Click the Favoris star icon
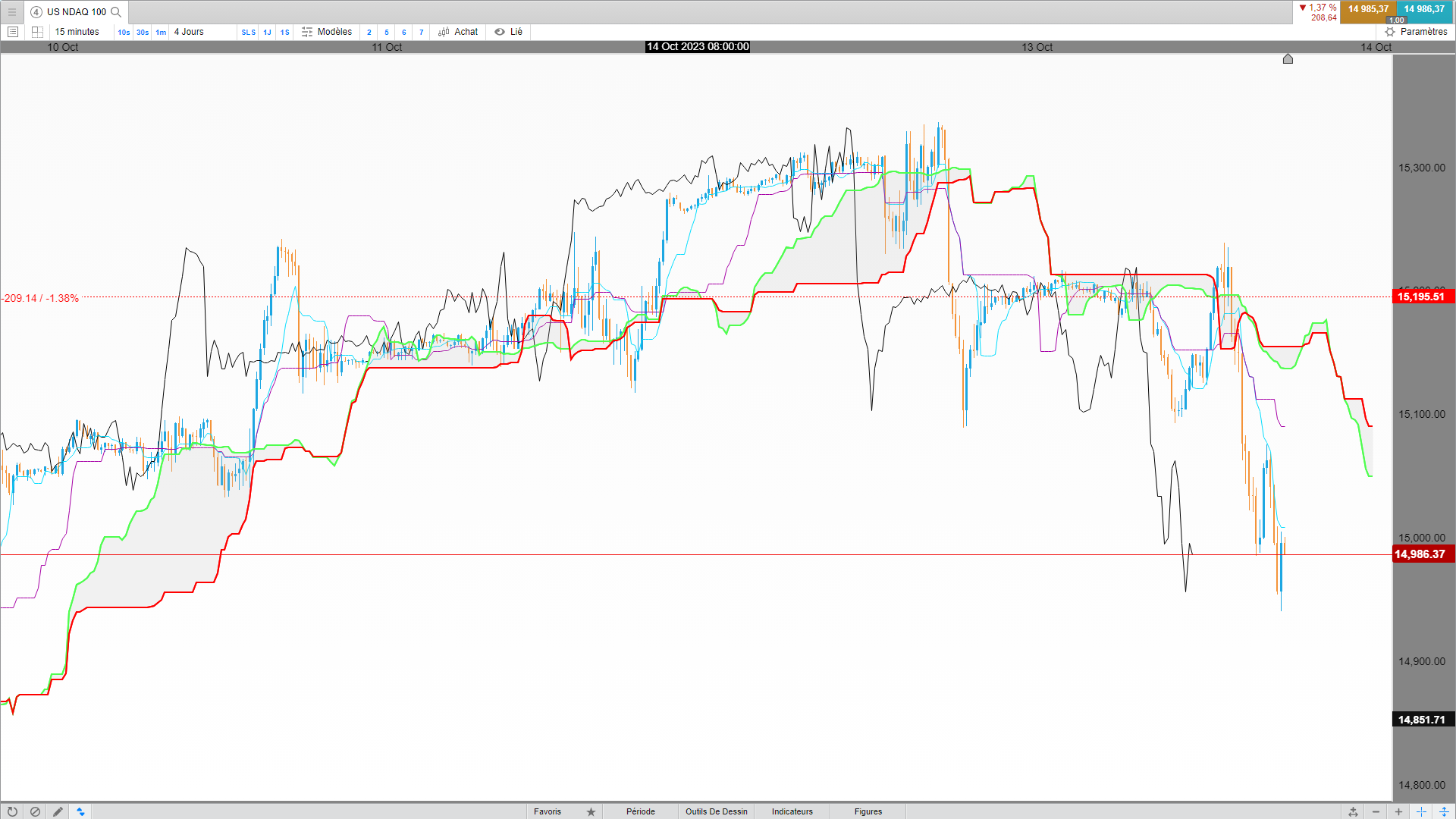 pyautogui.click(x=591, y=811)
